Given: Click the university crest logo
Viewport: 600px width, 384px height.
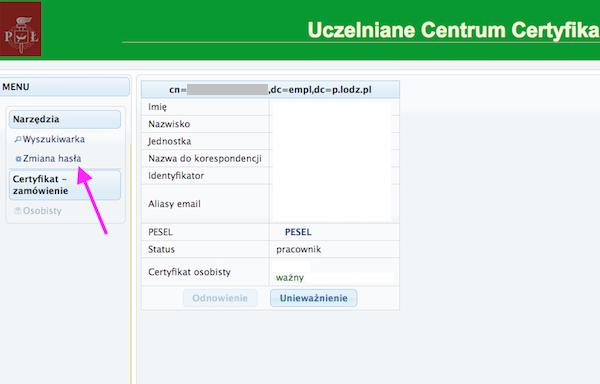Looking at the screenshot, I should point(20,29).
